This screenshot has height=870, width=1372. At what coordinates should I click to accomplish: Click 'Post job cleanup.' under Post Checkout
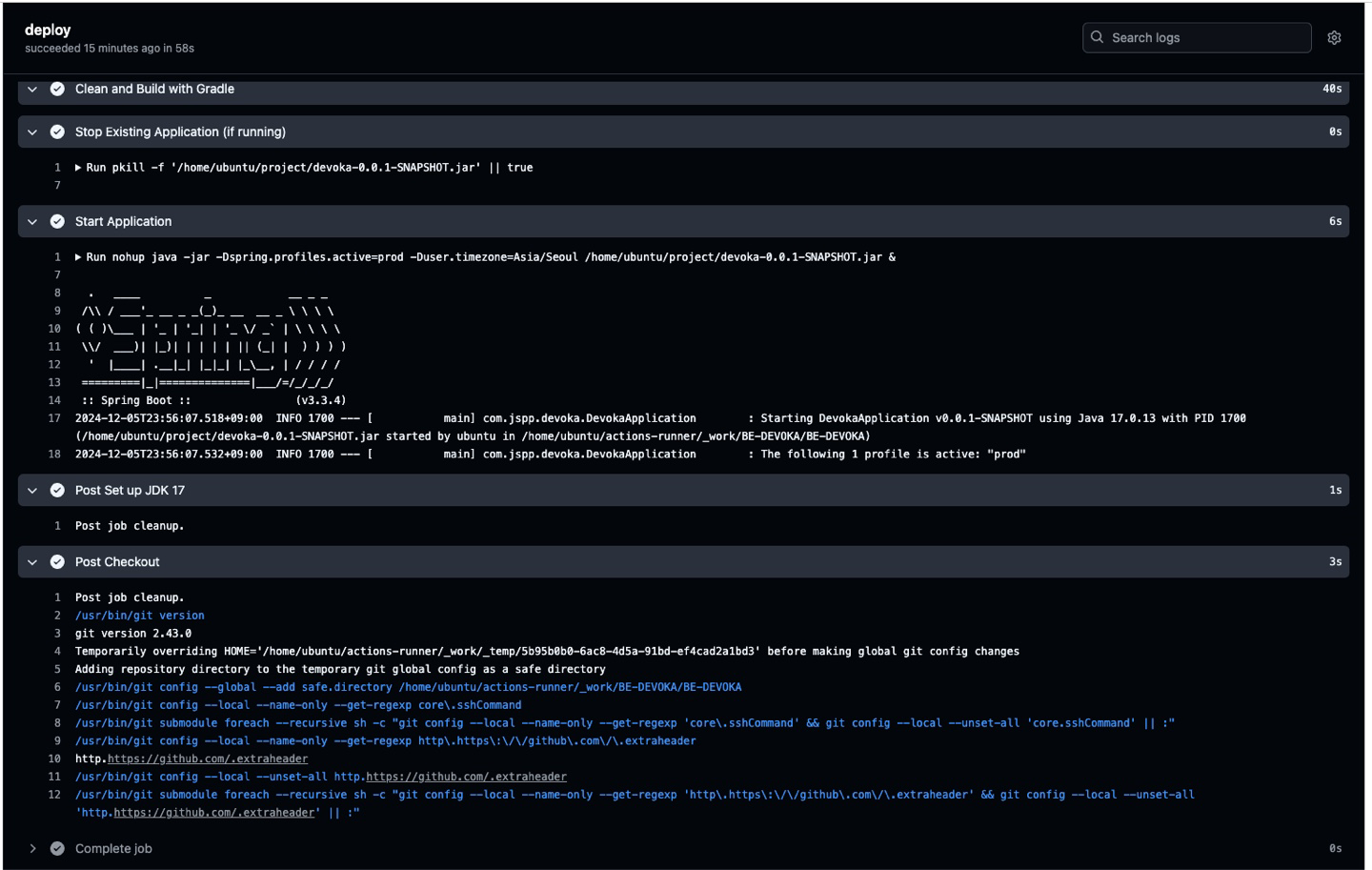pyautogui.click(x=130, y=597)
